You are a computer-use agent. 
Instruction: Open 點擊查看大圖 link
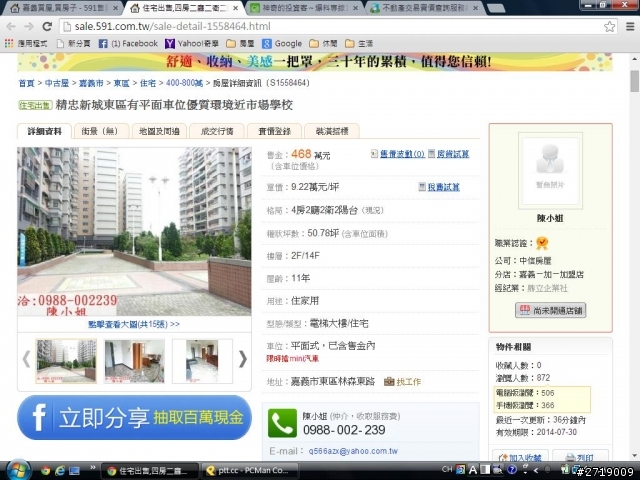(133, 324)
